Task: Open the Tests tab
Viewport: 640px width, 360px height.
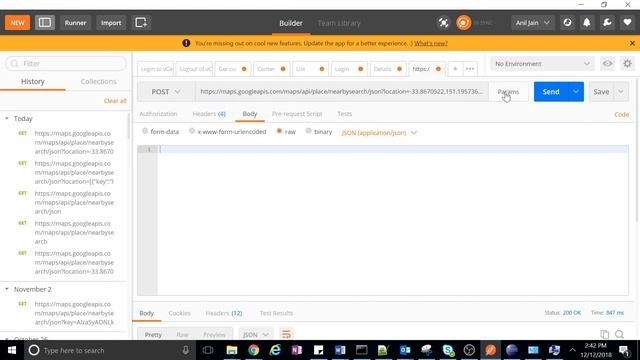Action: [344, 114]
